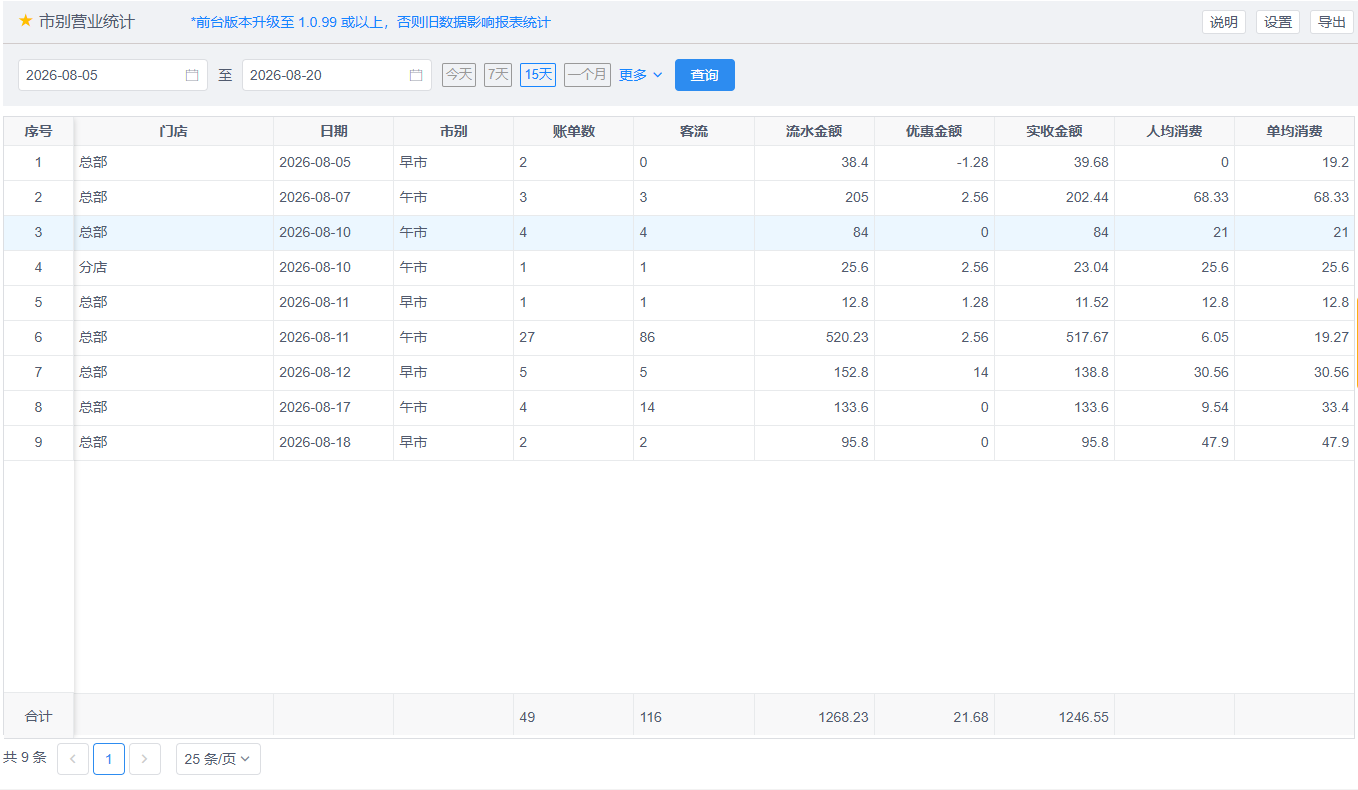Click the 138.8 实收金额 value
Screen dimensions: 1358x790
[1091, 372]
